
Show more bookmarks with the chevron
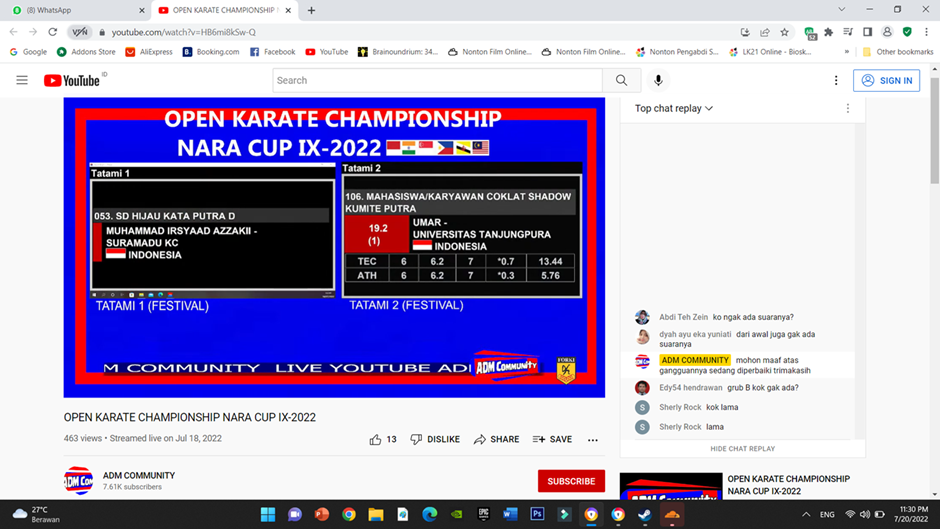click(x=846, y=52)
